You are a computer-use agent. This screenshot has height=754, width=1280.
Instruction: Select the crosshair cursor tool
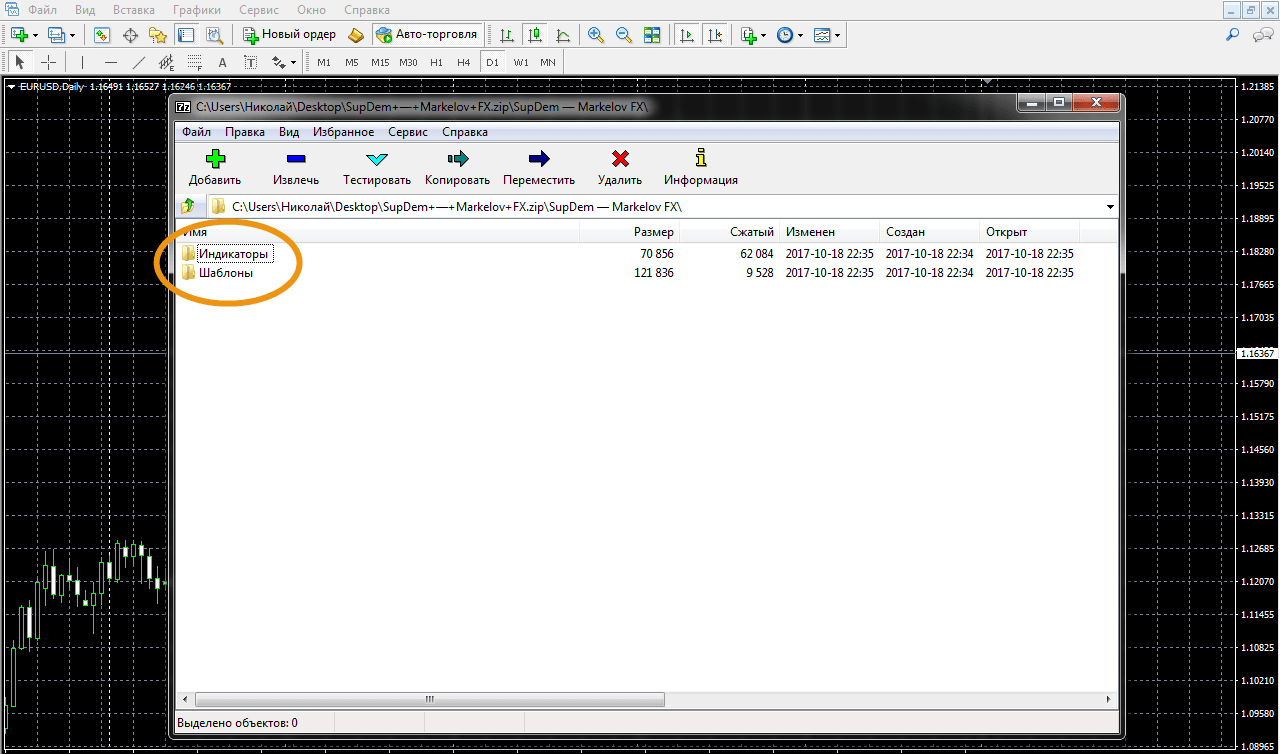click(48, 62)
